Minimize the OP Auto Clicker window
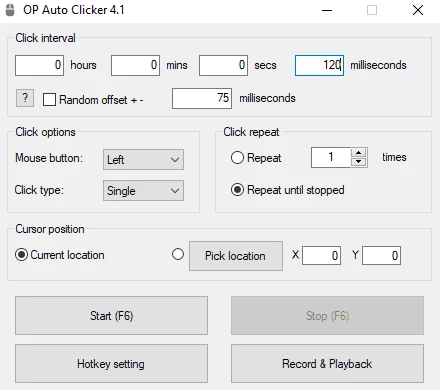Viewport: 440px width, 390px height. click(x=327, y=10)
